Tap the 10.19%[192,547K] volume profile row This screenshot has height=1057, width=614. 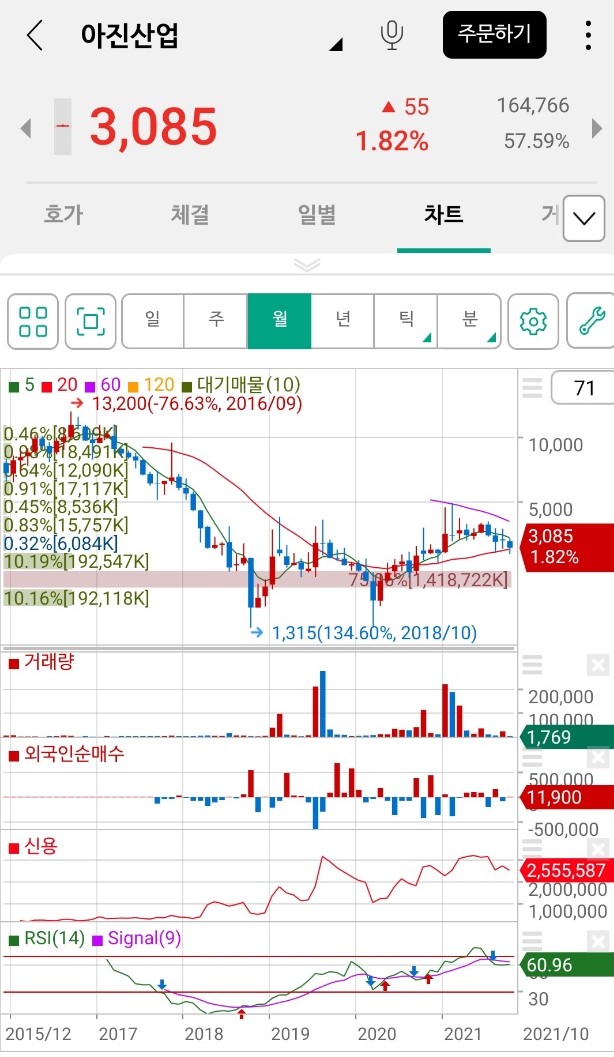click(x=76, y=561)
